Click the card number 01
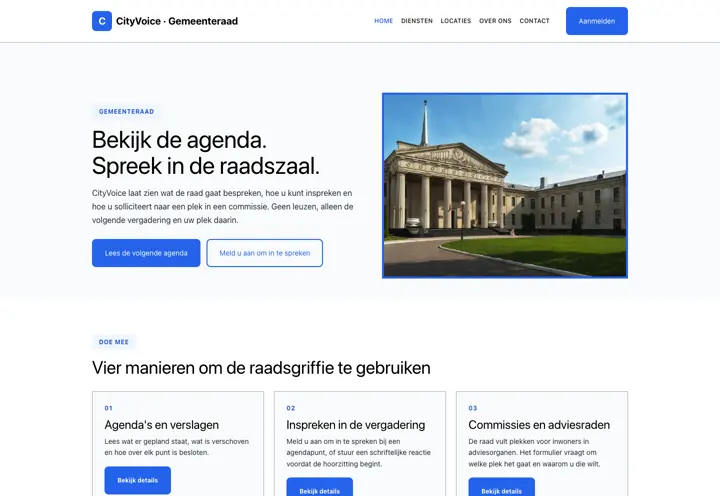 click(x=108, y=408)
